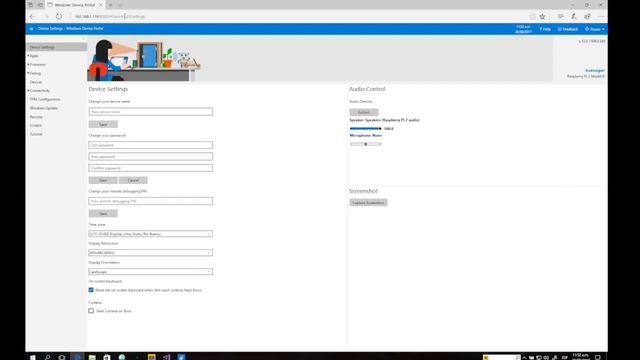This screenshot has width=640, height=360.
Task: Go back using the browser back arrow
Action: tap(32, 16)
